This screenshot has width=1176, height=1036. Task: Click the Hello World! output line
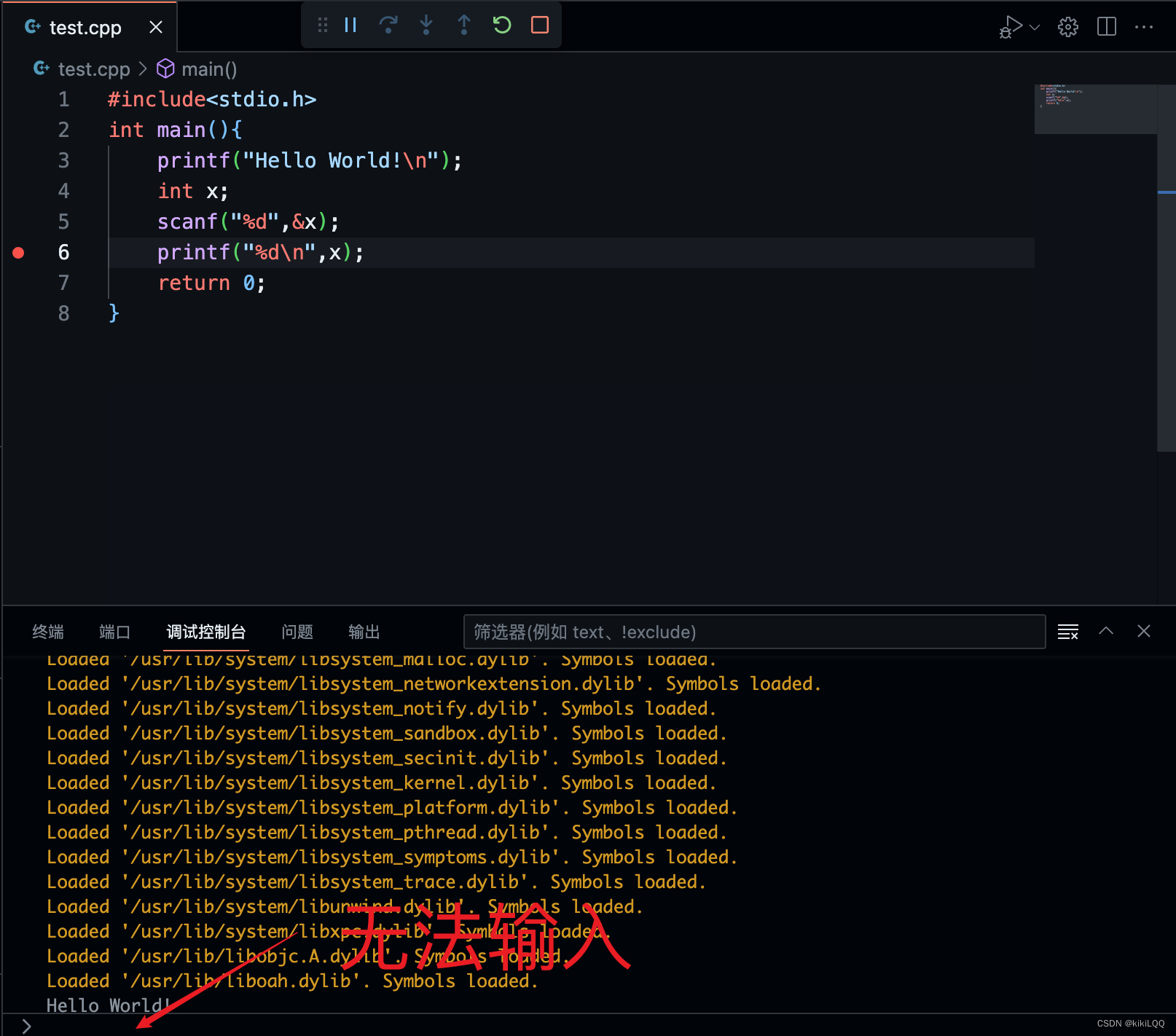(109, 1005)
